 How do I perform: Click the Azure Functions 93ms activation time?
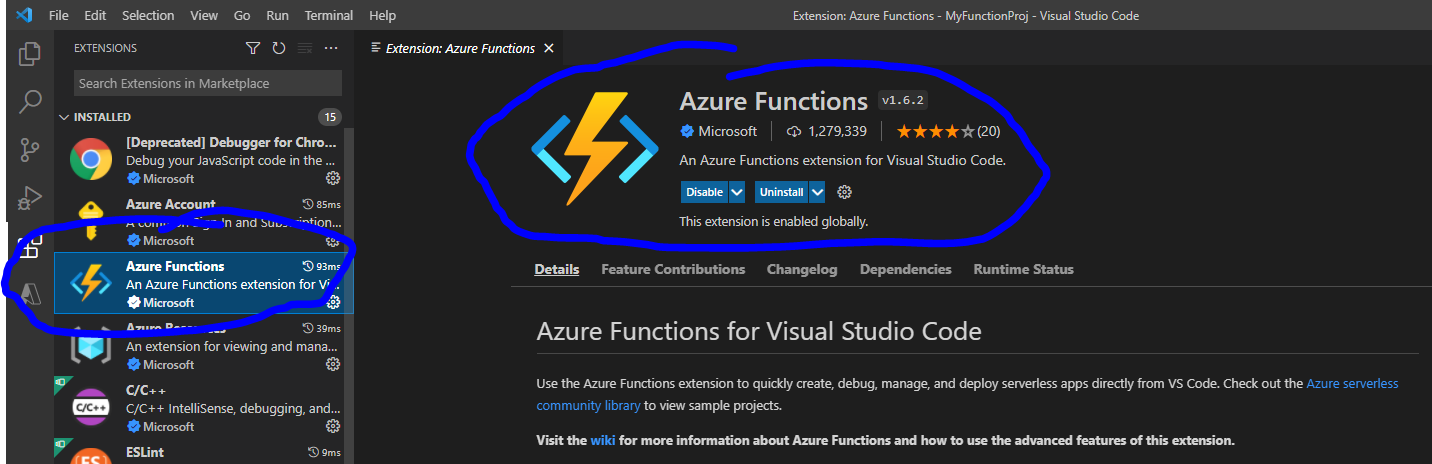point(320,266)
